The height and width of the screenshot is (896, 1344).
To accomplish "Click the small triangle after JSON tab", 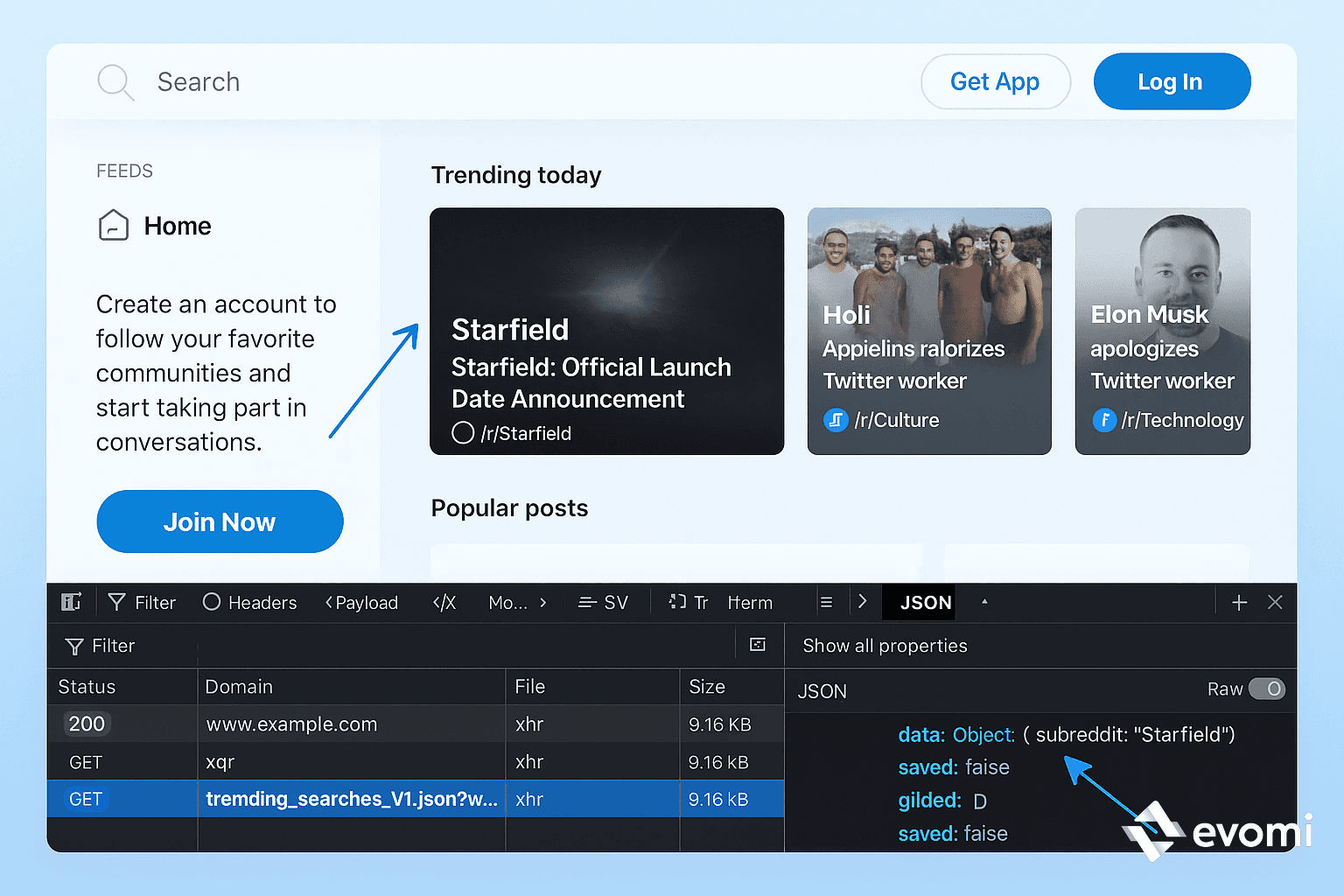I will pos(984,601).
